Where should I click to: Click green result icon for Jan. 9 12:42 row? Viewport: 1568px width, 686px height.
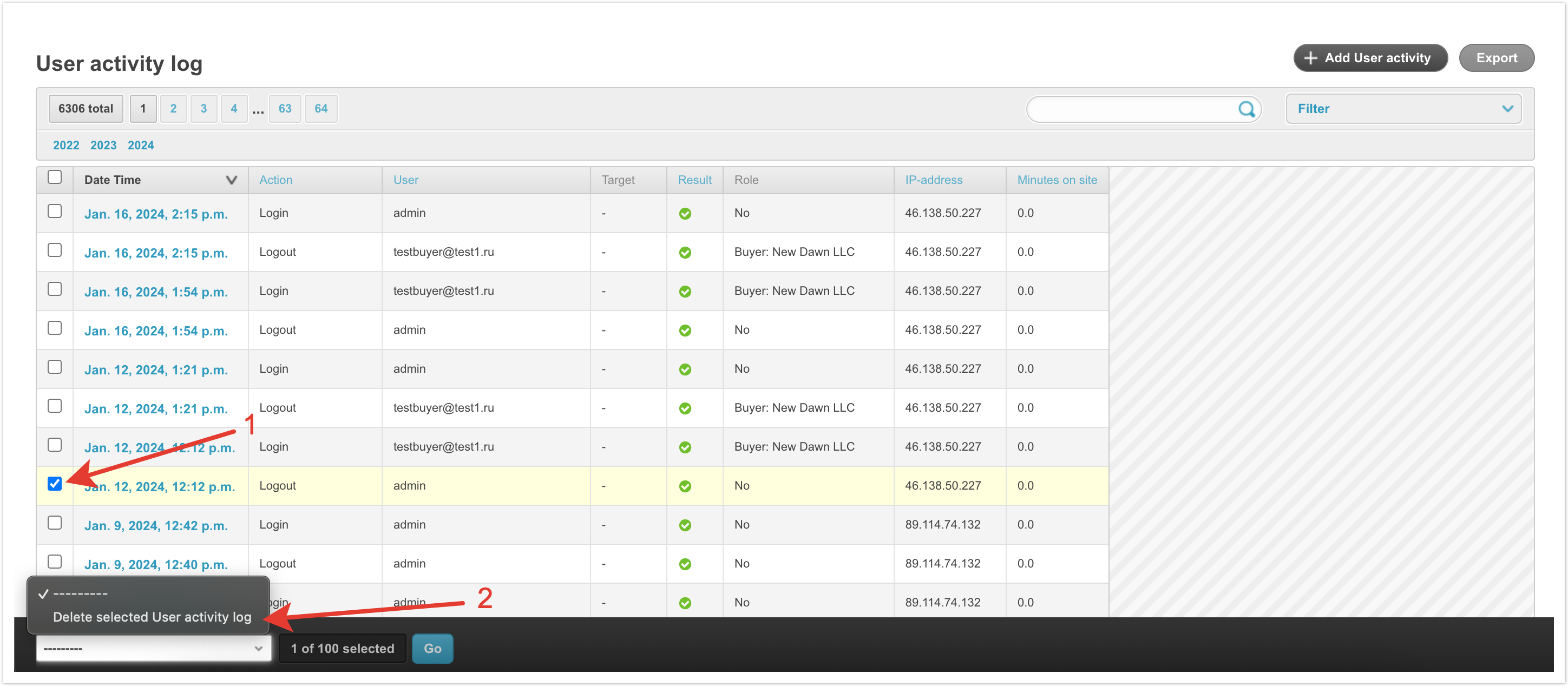point(685,525)
